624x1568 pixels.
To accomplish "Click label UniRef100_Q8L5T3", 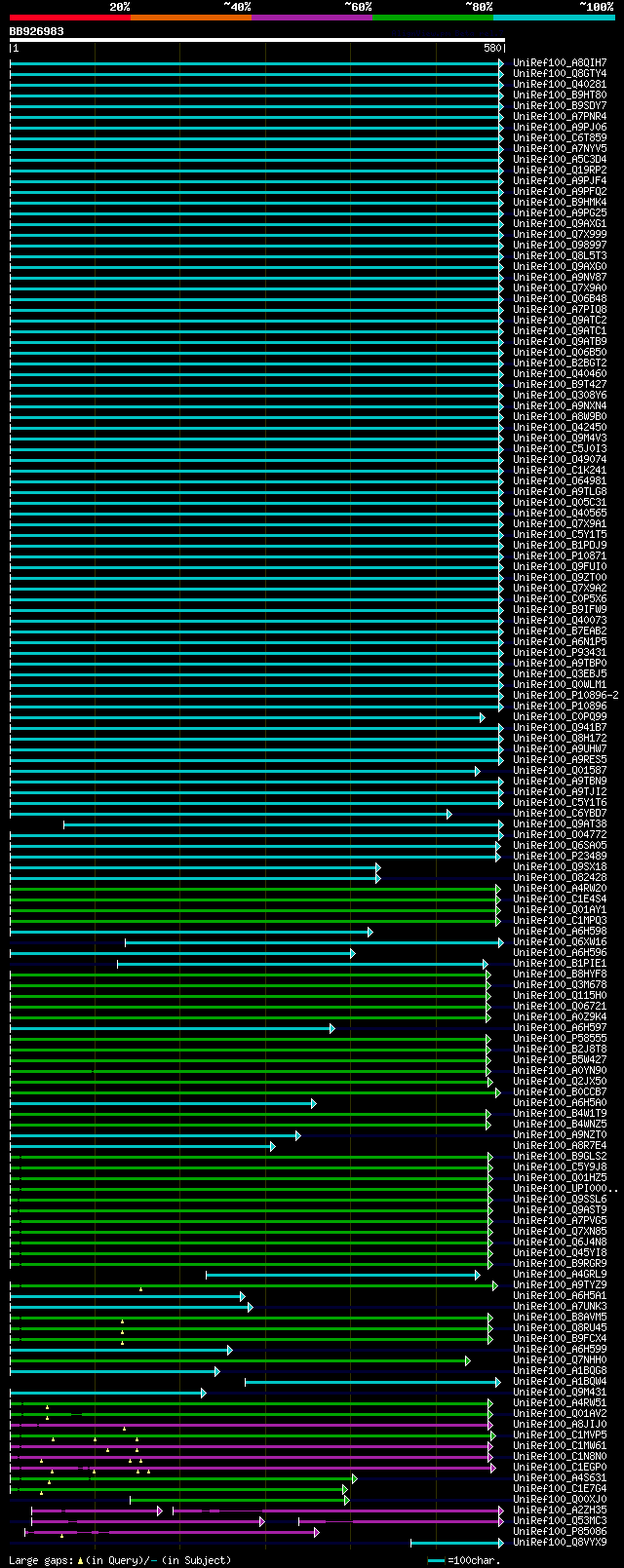I will click(x=560, y=256).
